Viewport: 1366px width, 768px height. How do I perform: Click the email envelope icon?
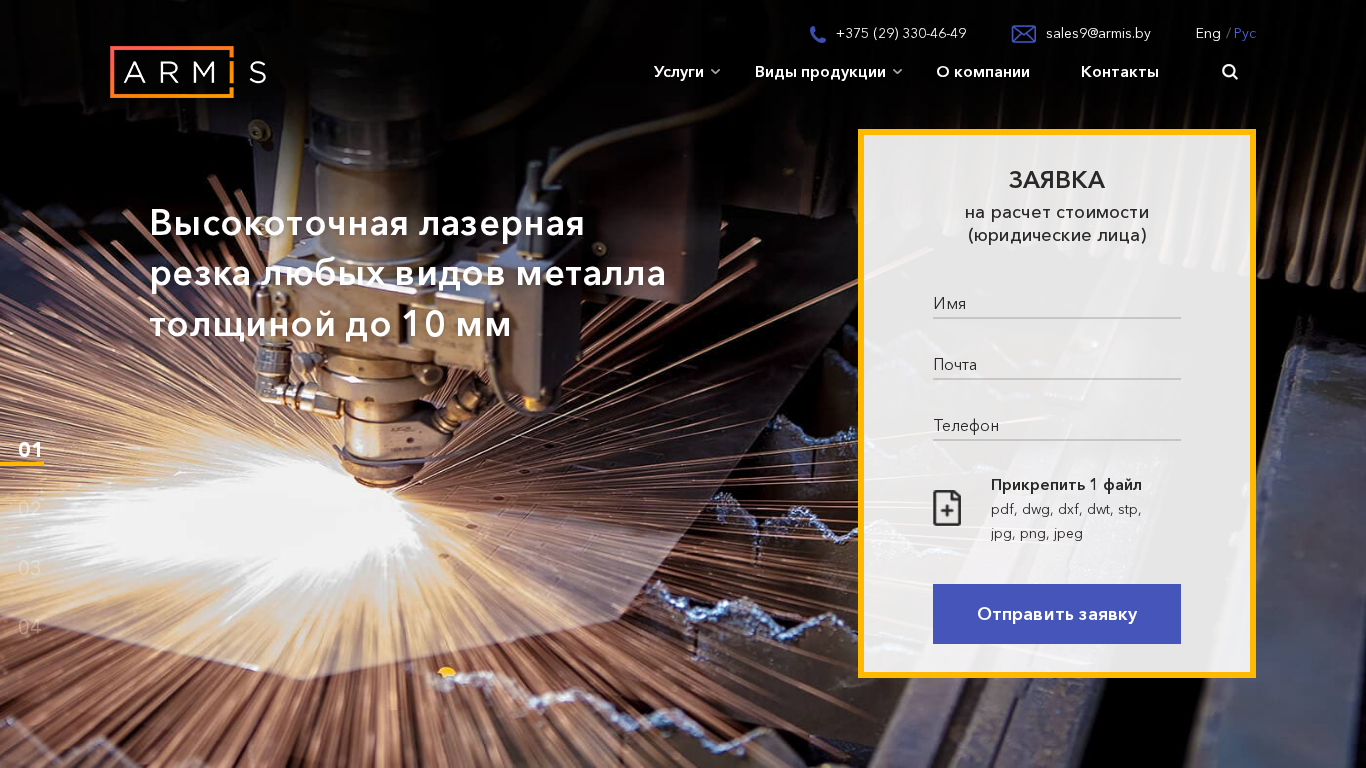[x=1023, y=34]
